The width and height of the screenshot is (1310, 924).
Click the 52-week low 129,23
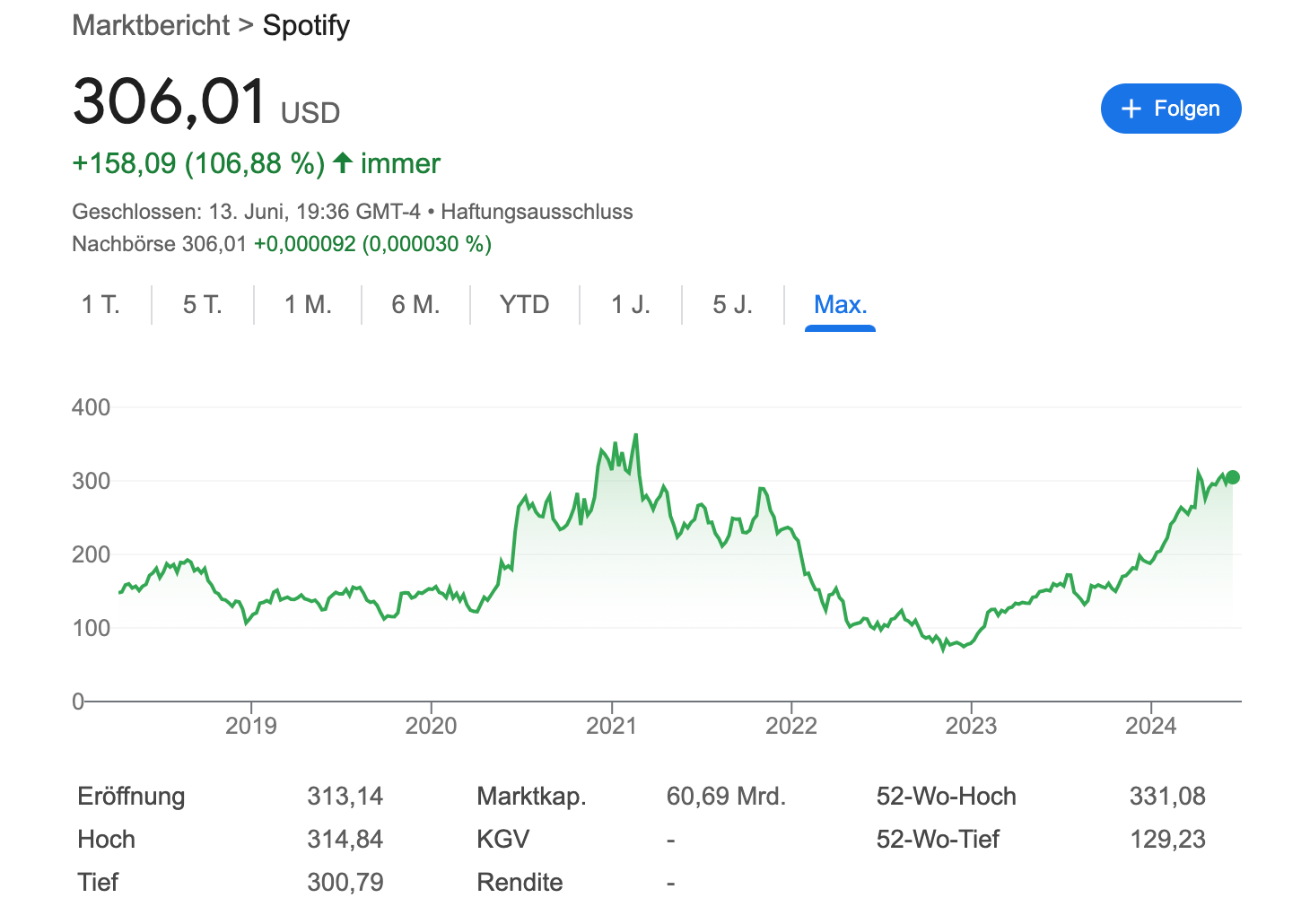tap(1167, 840)
